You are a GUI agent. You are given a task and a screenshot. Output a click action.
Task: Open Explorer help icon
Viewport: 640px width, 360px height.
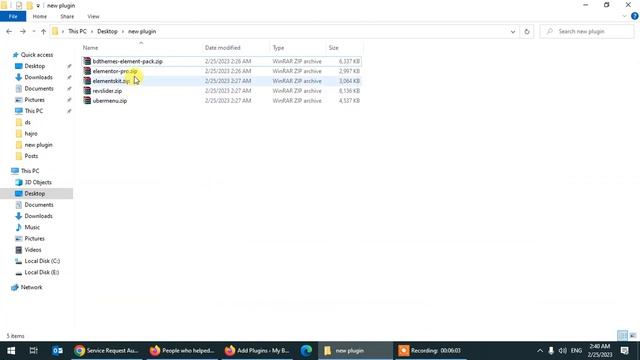[634, 16]
